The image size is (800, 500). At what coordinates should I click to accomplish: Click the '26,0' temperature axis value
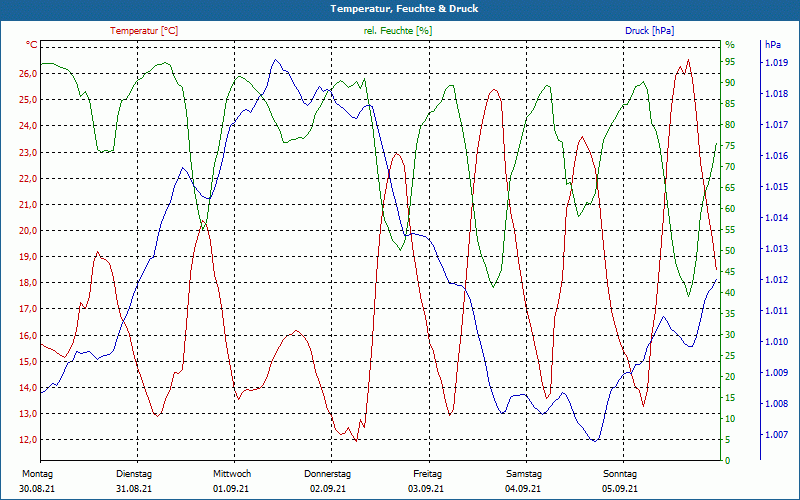(28, 73)
